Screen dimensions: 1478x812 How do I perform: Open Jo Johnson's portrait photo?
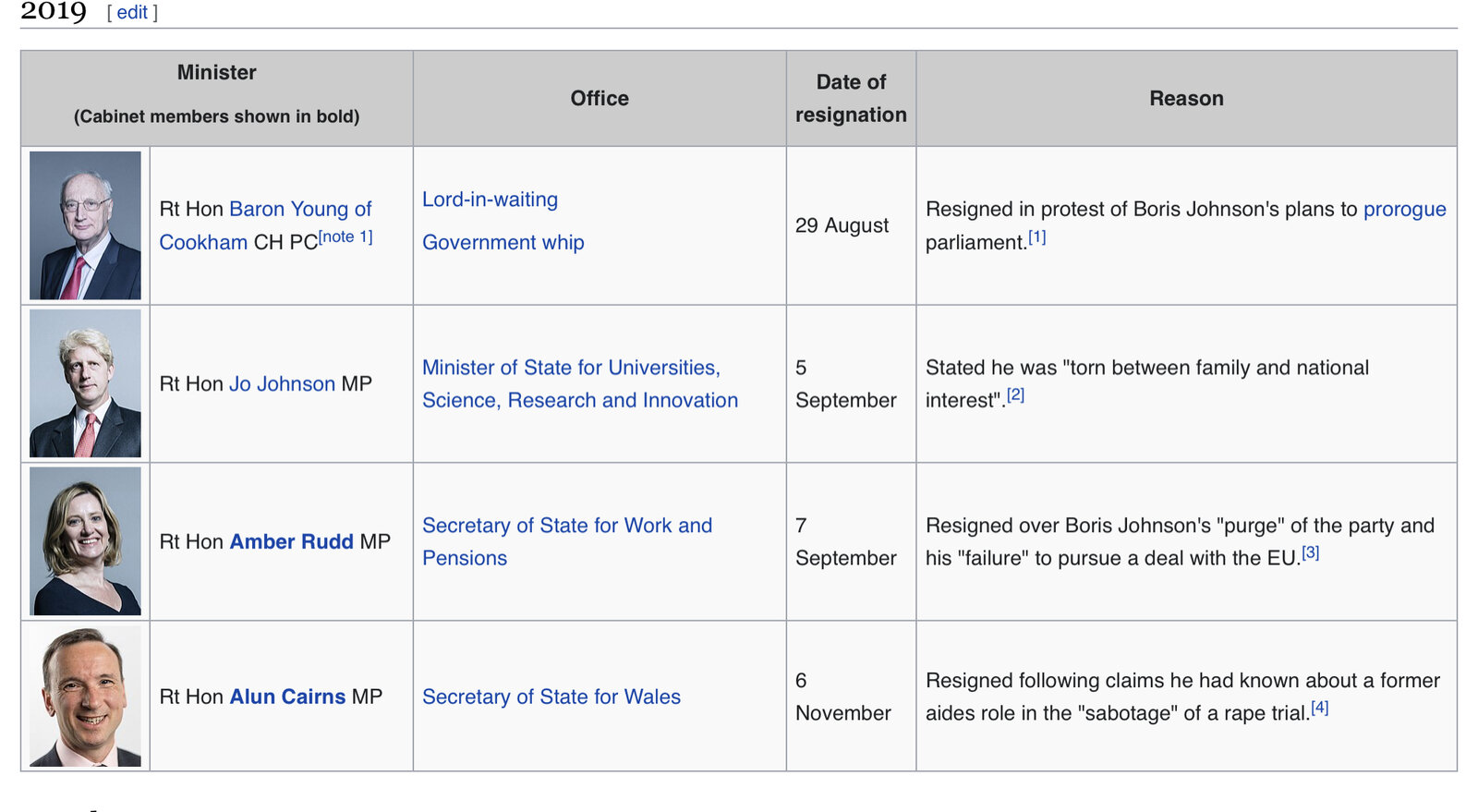(85, 383)
